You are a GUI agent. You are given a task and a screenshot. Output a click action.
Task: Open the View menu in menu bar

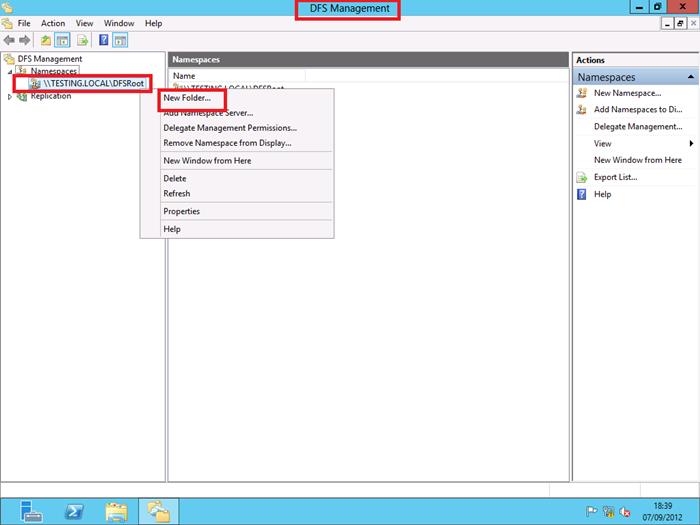[x=84, y=23]
